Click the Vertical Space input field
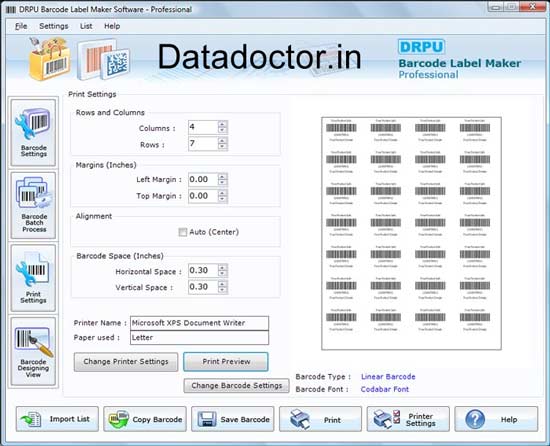Viewport: 550px width, 446px height. pyautogui.click(x=203, y=287)
